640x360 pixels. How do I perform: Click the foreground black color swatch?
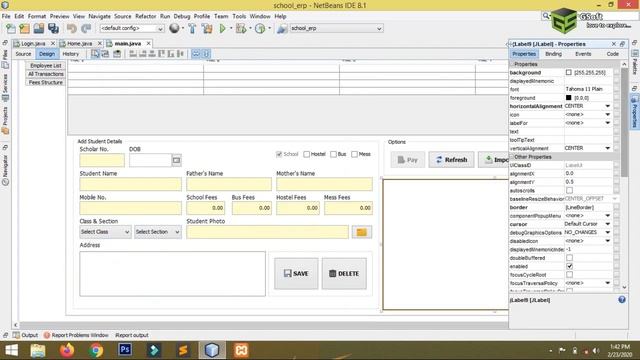pyautogui.click(x=569, y=98)
